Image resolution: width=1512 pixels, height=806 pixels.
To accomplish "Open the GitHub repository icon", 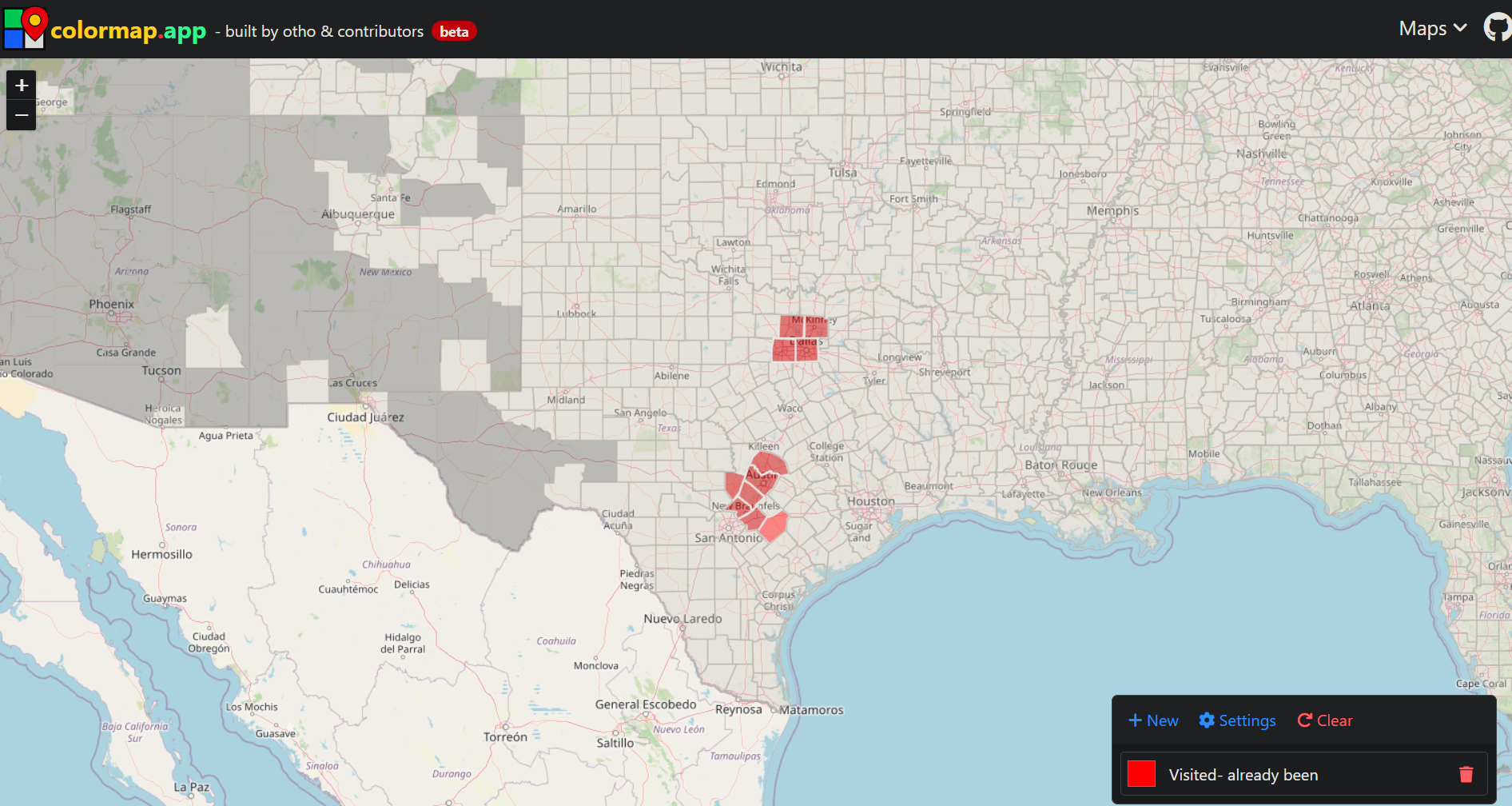I will 1496,28.
